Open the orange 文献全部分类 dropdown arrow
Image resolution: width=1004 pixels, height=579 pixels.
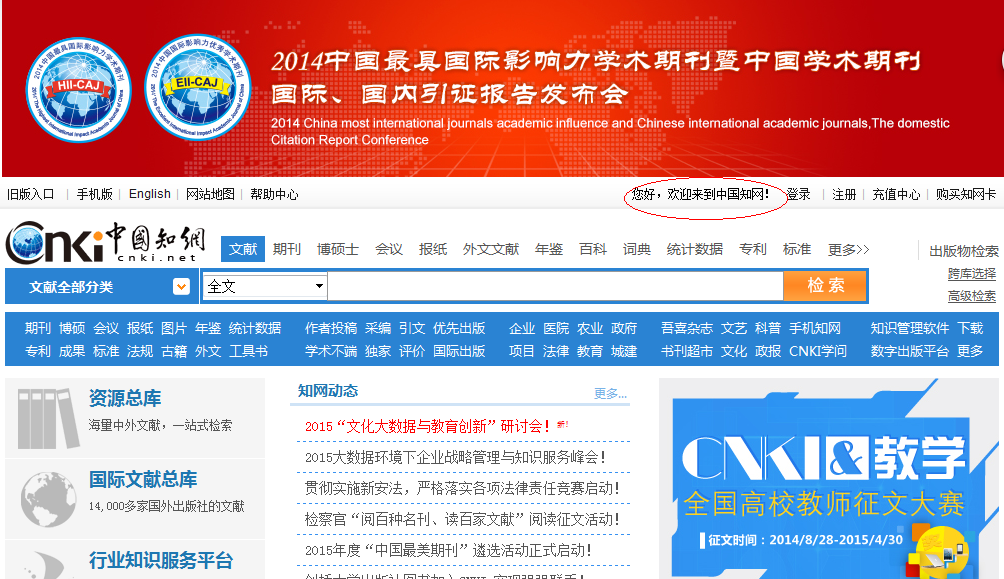pyautogui.click(x=181, y=286)
